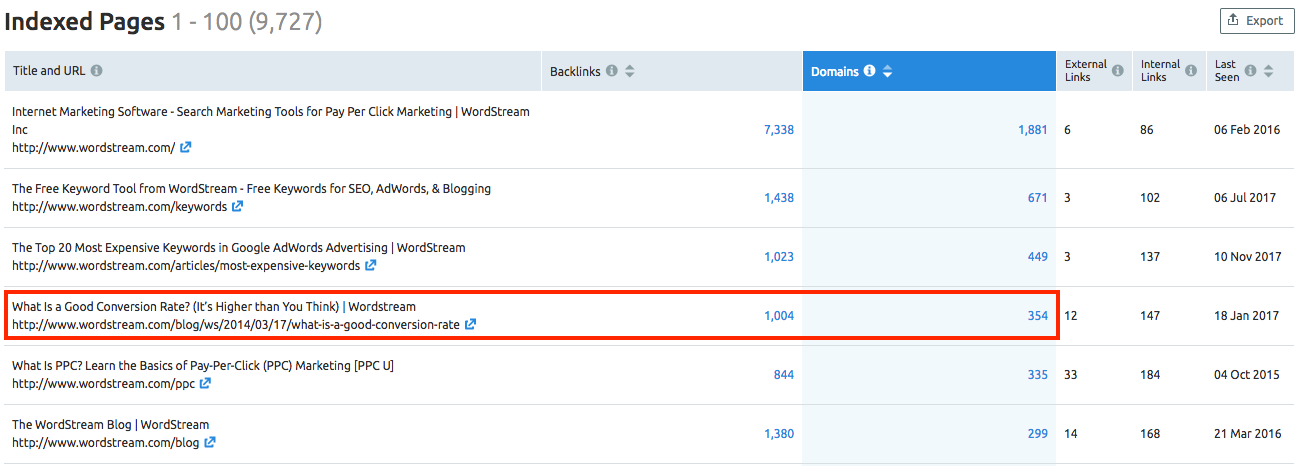Click info icon beside Backlinks header
The image size is (1302, 466).
612,71
